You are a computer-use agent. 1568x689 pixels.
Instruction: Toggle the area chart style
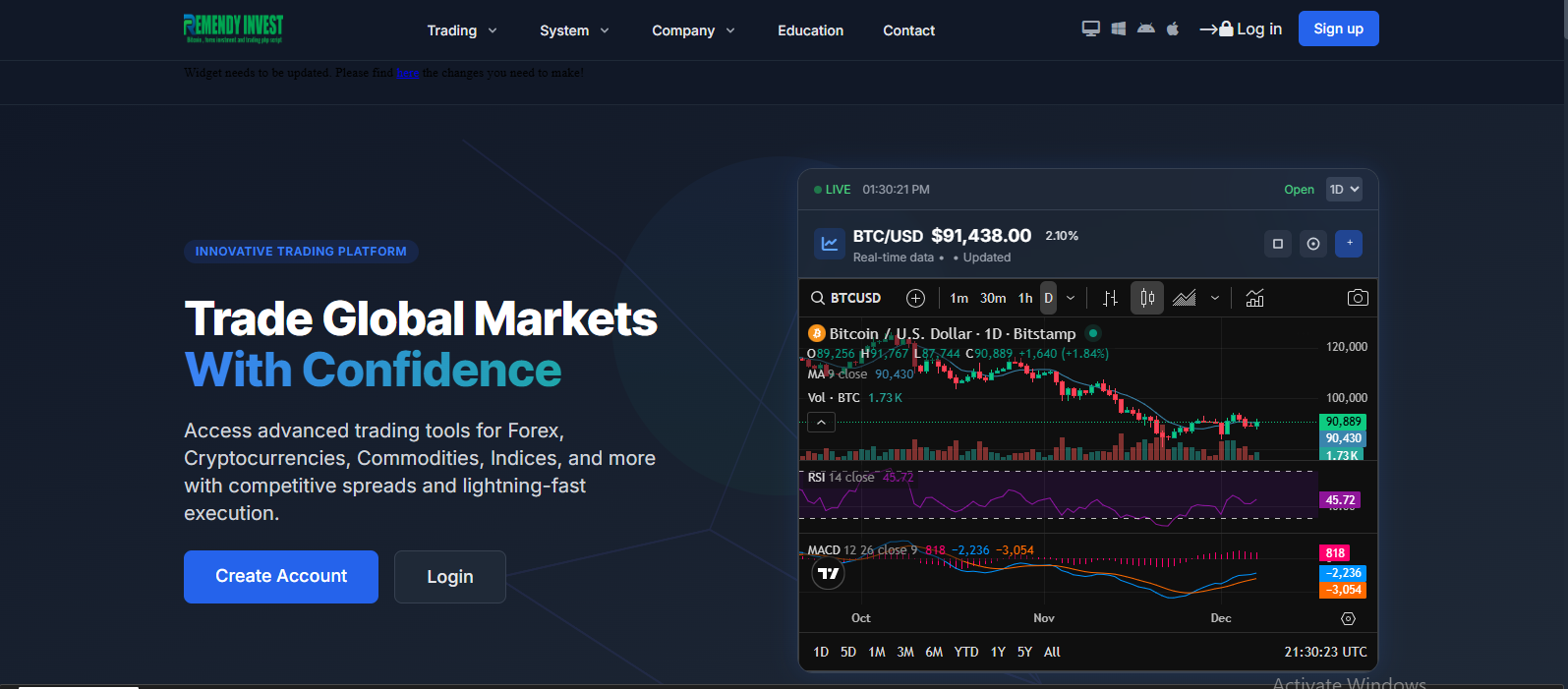(x=1185, y=298)
